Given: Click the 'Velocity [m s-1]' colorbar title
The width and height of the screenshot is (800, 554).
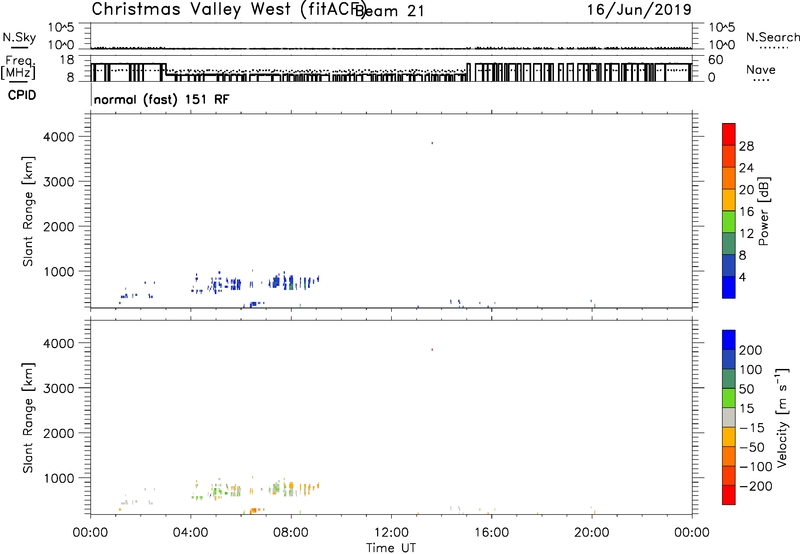Looking at the screenshot, I should click(782, 417).
